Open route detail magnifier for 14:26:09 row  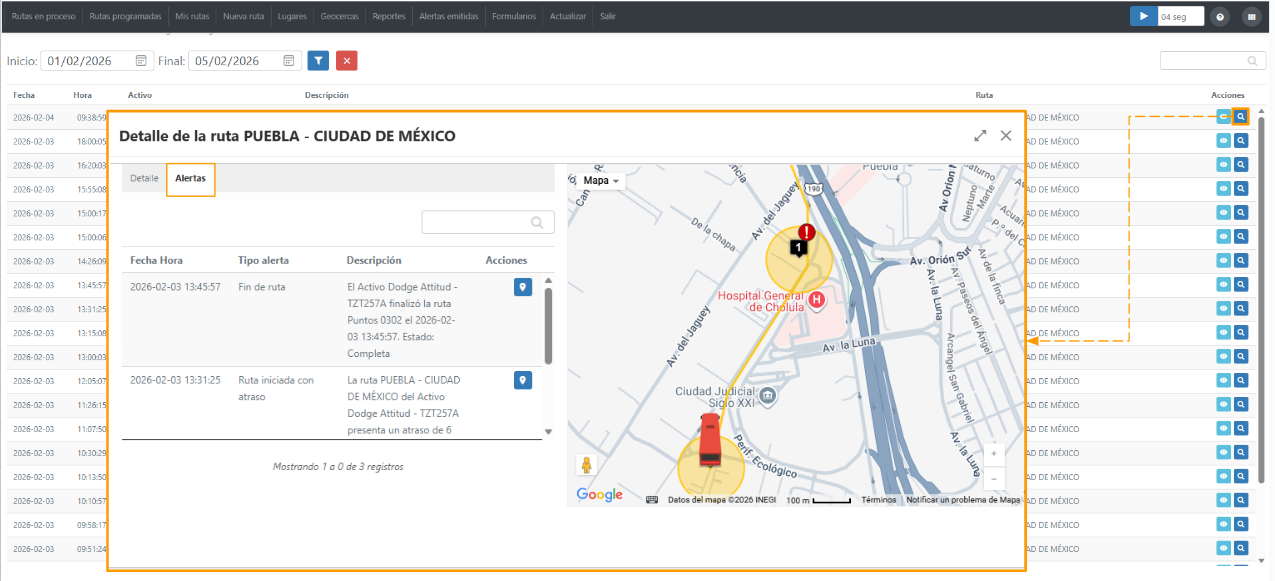1241,260
